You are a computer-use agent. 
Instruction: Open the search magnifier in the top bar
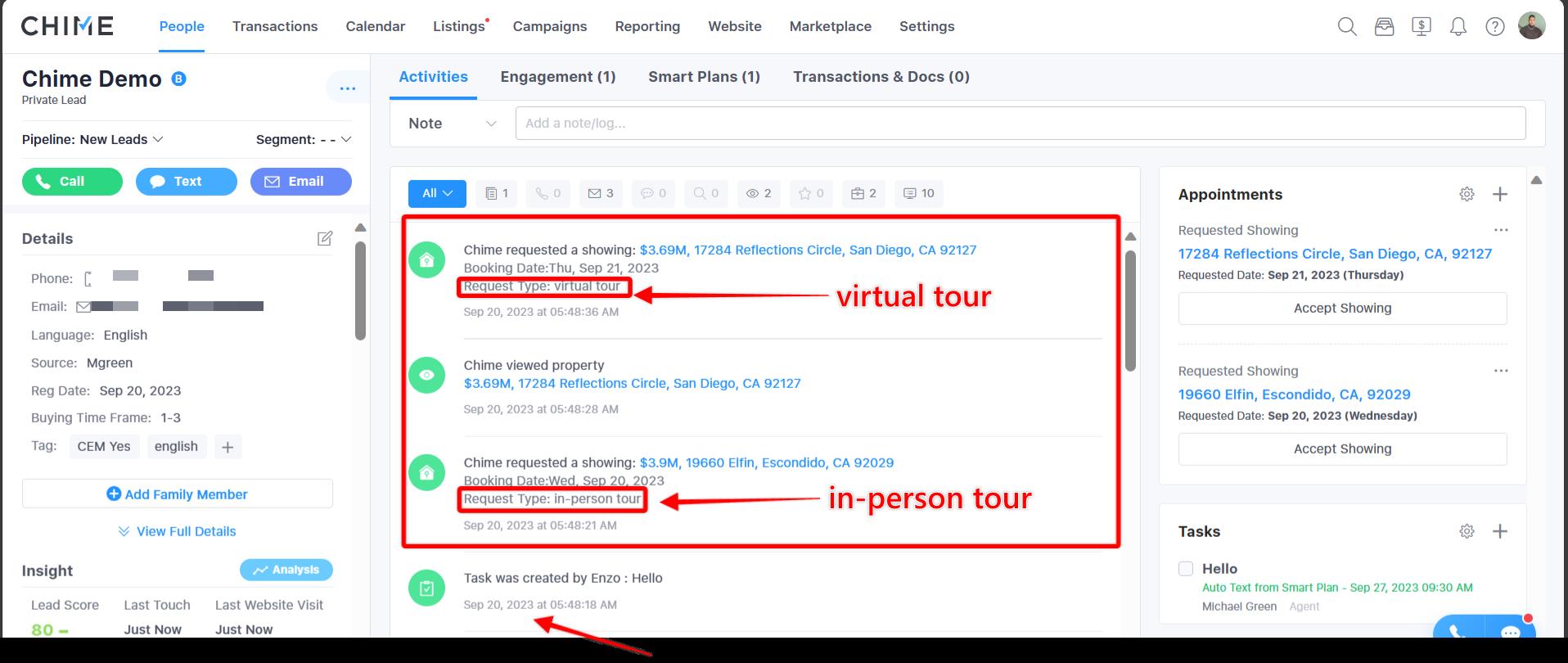pyautogui.click(x=1347, y=27)
